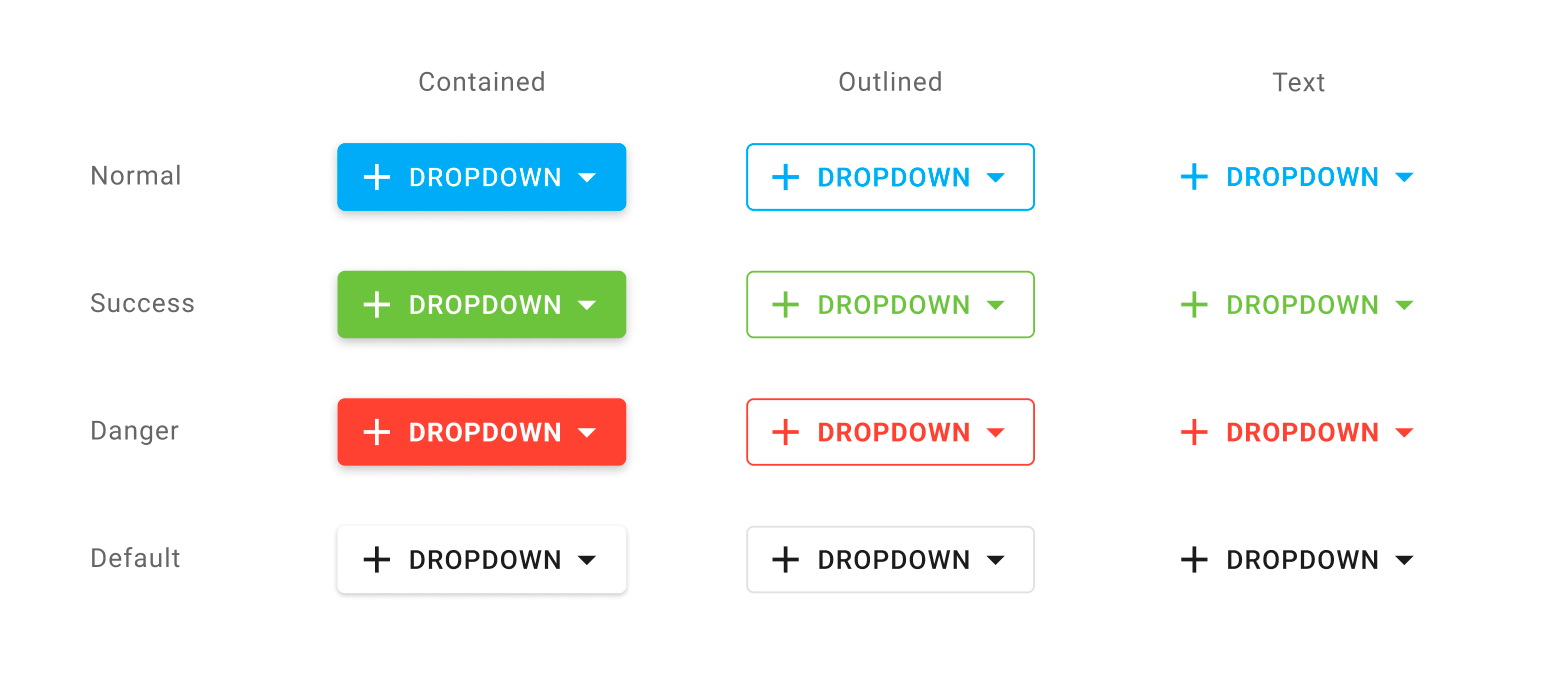The height and width of the screenshot is (680, 1560).
Task: Click the plus icon on the red contained Dropdown button
Action: 376,432
